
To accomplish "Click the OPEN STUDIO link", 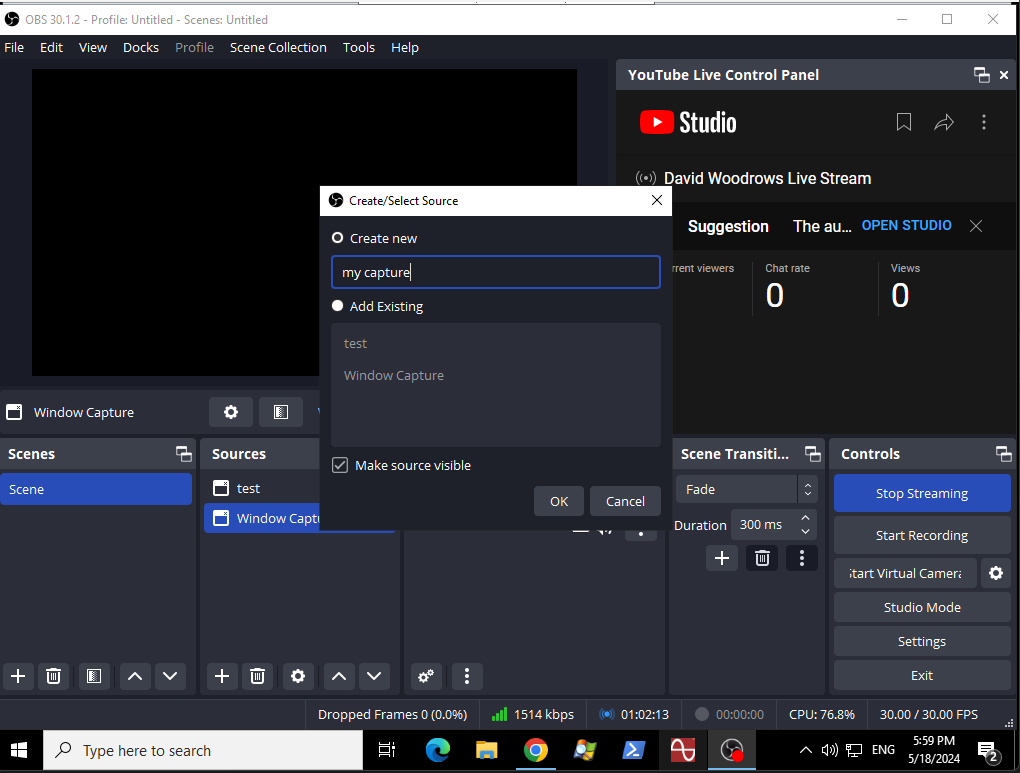I will pyautogui.click(x=906, y=225).
